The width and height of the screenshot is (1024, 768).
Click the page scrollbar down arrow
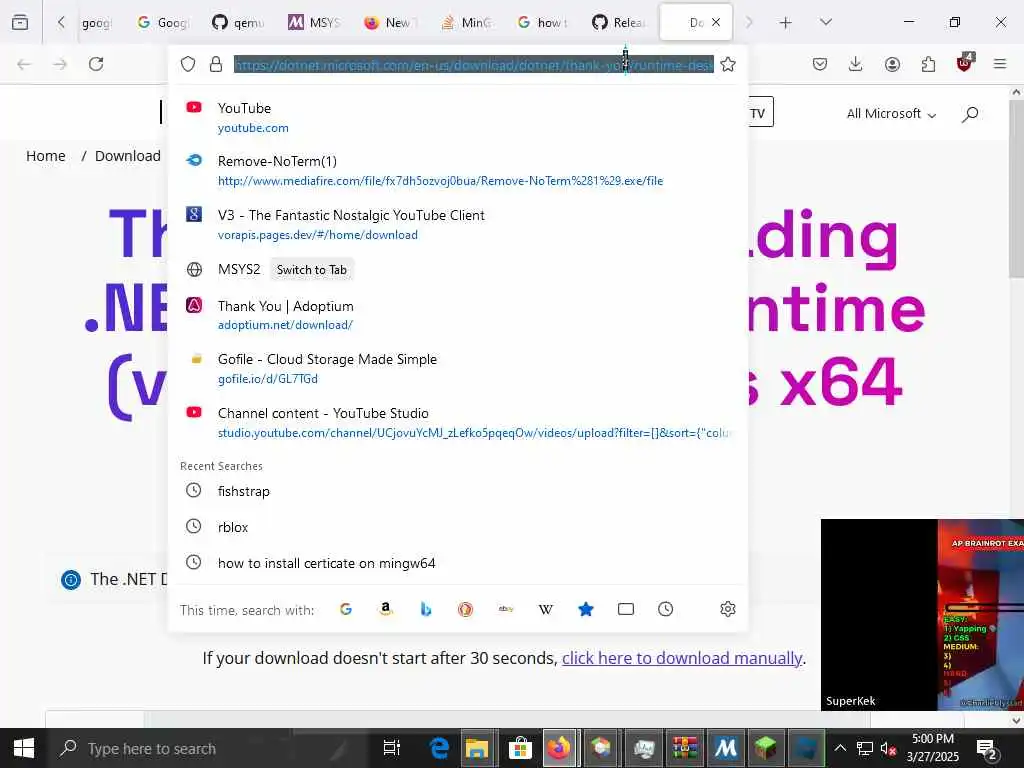[1016, 720]
